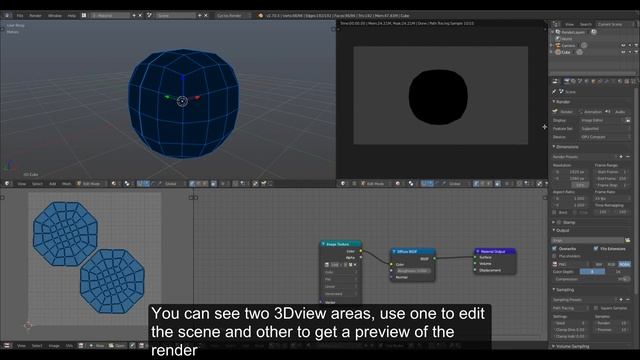
Task: Click the scene selector field in top bar
Action: [x=176, y=16]
